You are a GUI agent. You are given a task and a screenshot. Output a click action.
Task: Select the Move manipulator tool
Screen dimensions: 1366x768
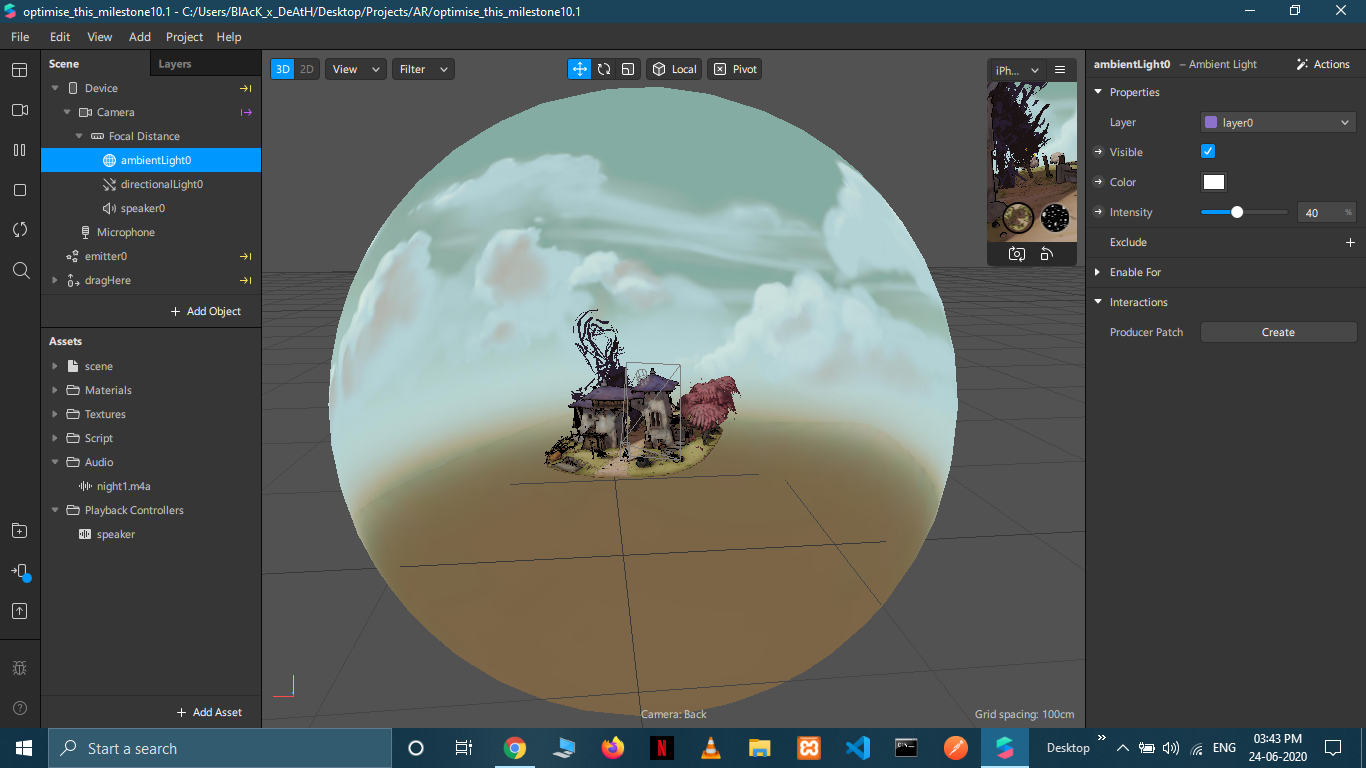click(579, 69)
